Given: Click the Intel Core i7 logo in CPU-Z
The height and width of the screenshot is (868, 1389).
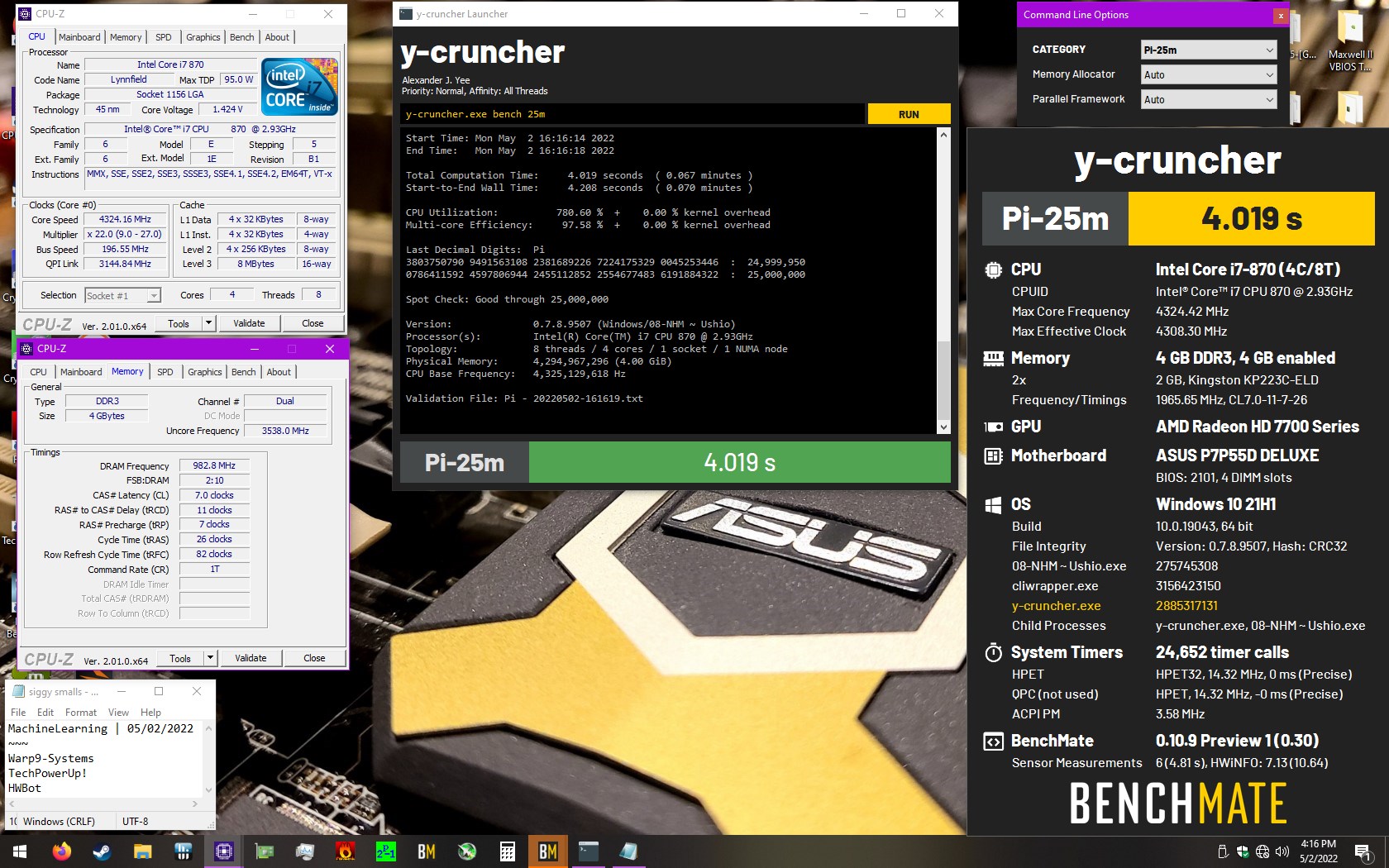Looking at the screenshot, I should click(x=299, y=86).
